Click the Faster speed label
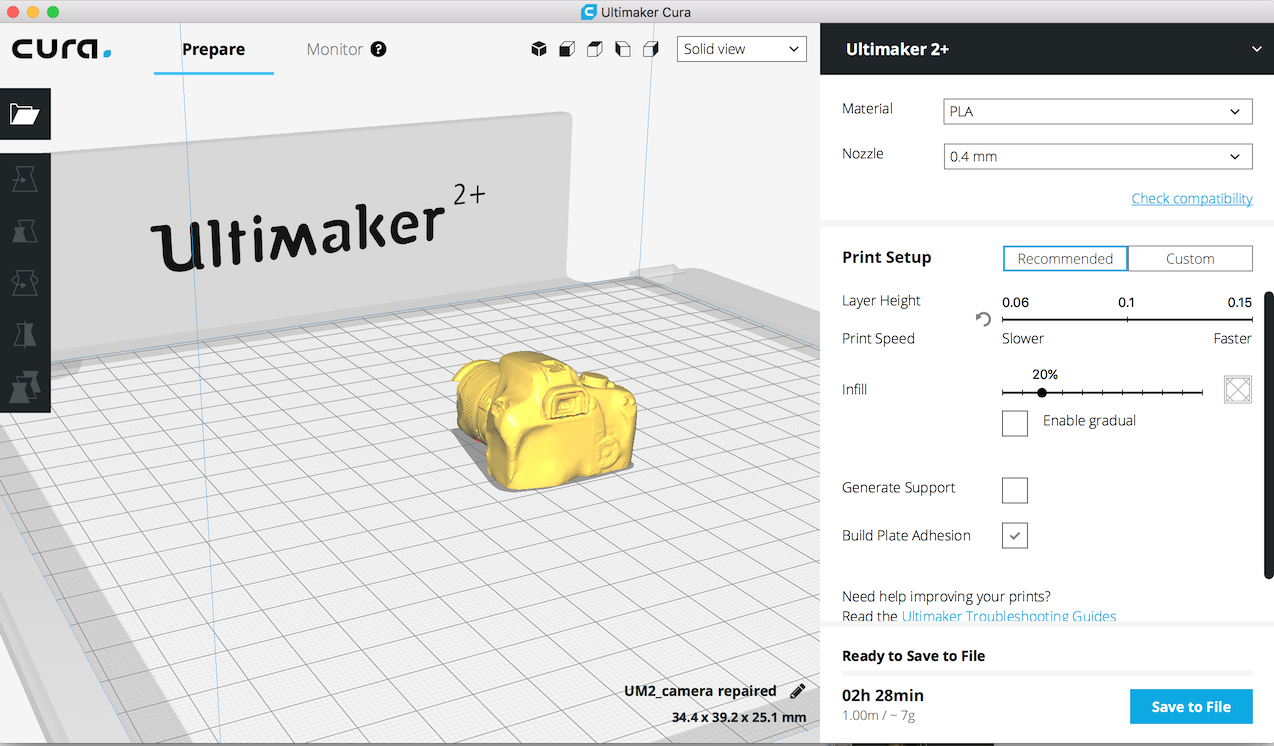The image size is (1274, 746). pyautogui.click(x=1232, y=339)
